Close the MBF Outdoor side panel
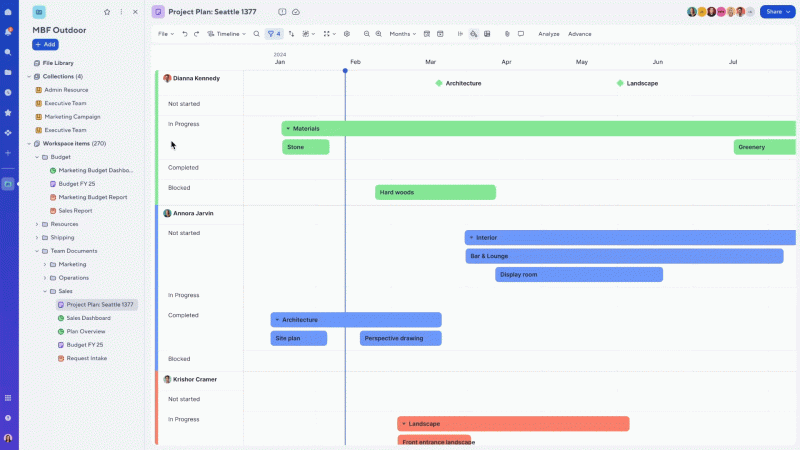Screen dimensions: 800x450 pyautogui.click(x=135, y=12)
